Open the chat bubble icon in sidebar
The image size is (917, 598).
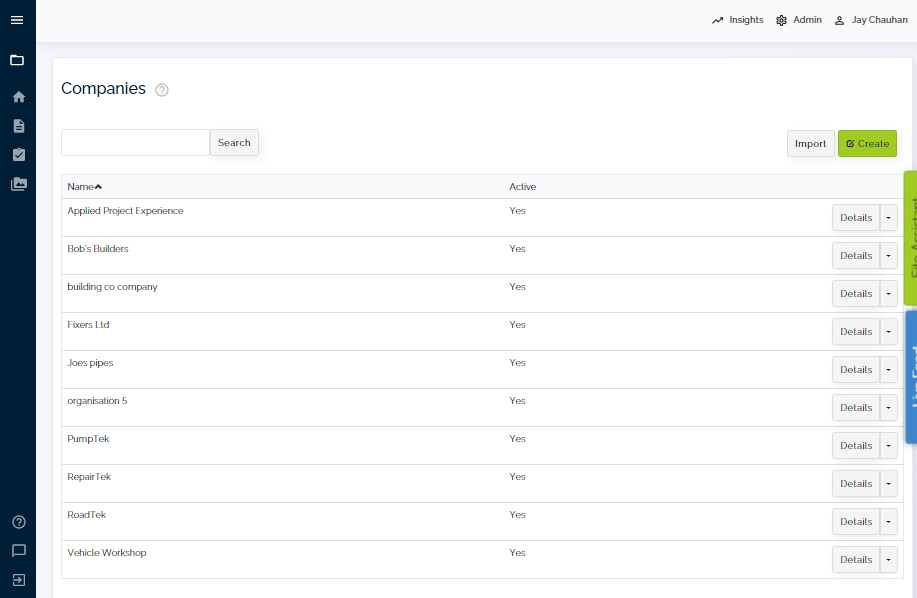tap(17, 551)
